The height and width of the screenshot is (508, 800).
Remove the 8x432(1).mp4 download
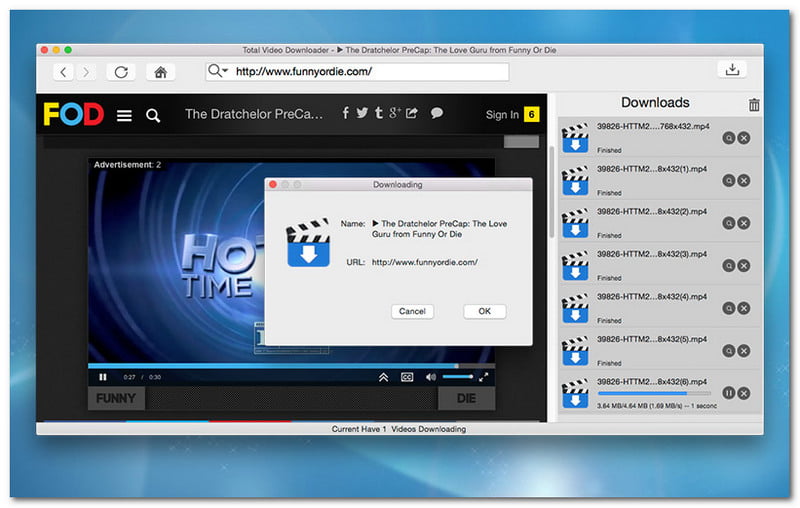click(x=744, y=181)
